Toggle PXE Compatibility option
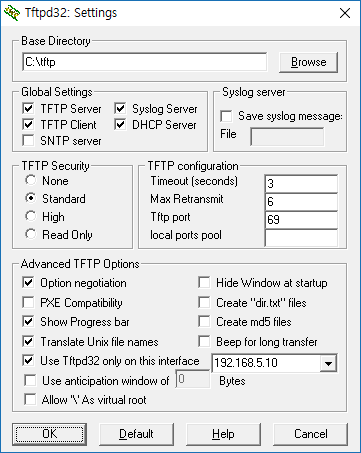Image resolution: width=361 pixels, height=453 pixels. point(28,303)
